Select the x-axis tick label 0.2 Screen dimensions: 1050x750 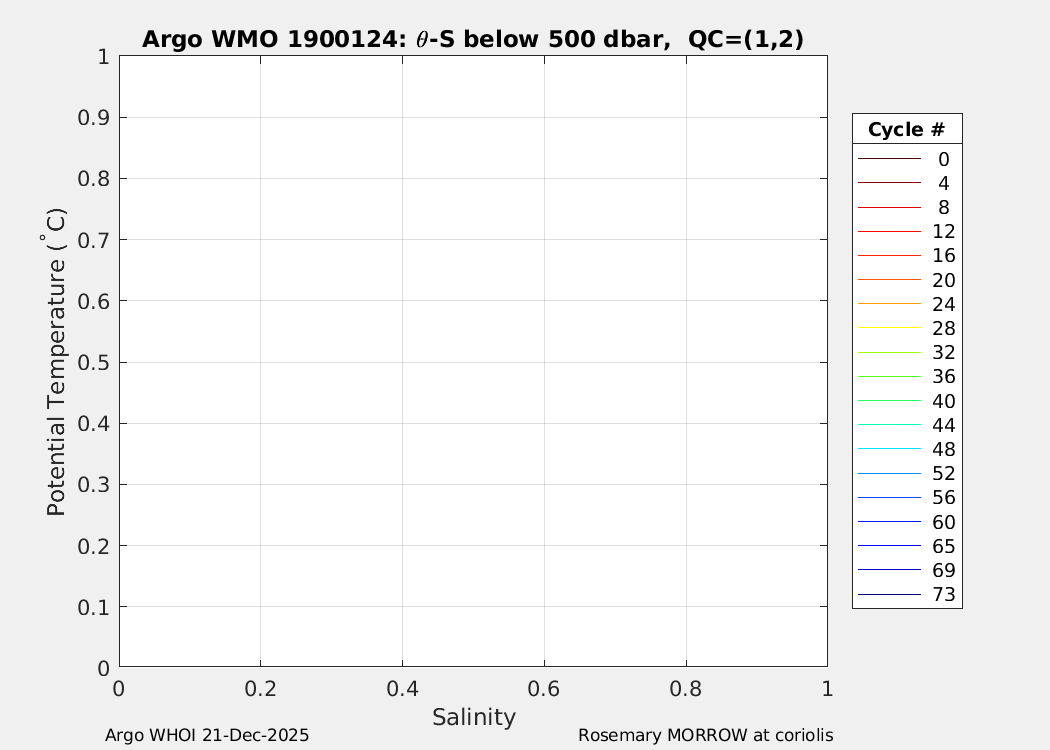(260, 688)
